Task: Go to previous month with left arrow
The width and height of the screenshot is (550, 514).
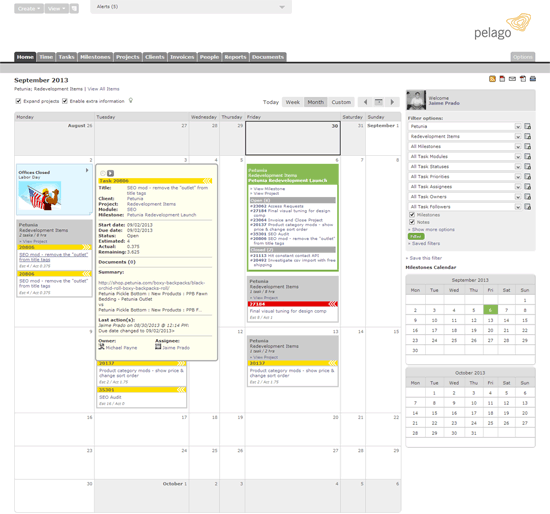Action: point(365,102)
